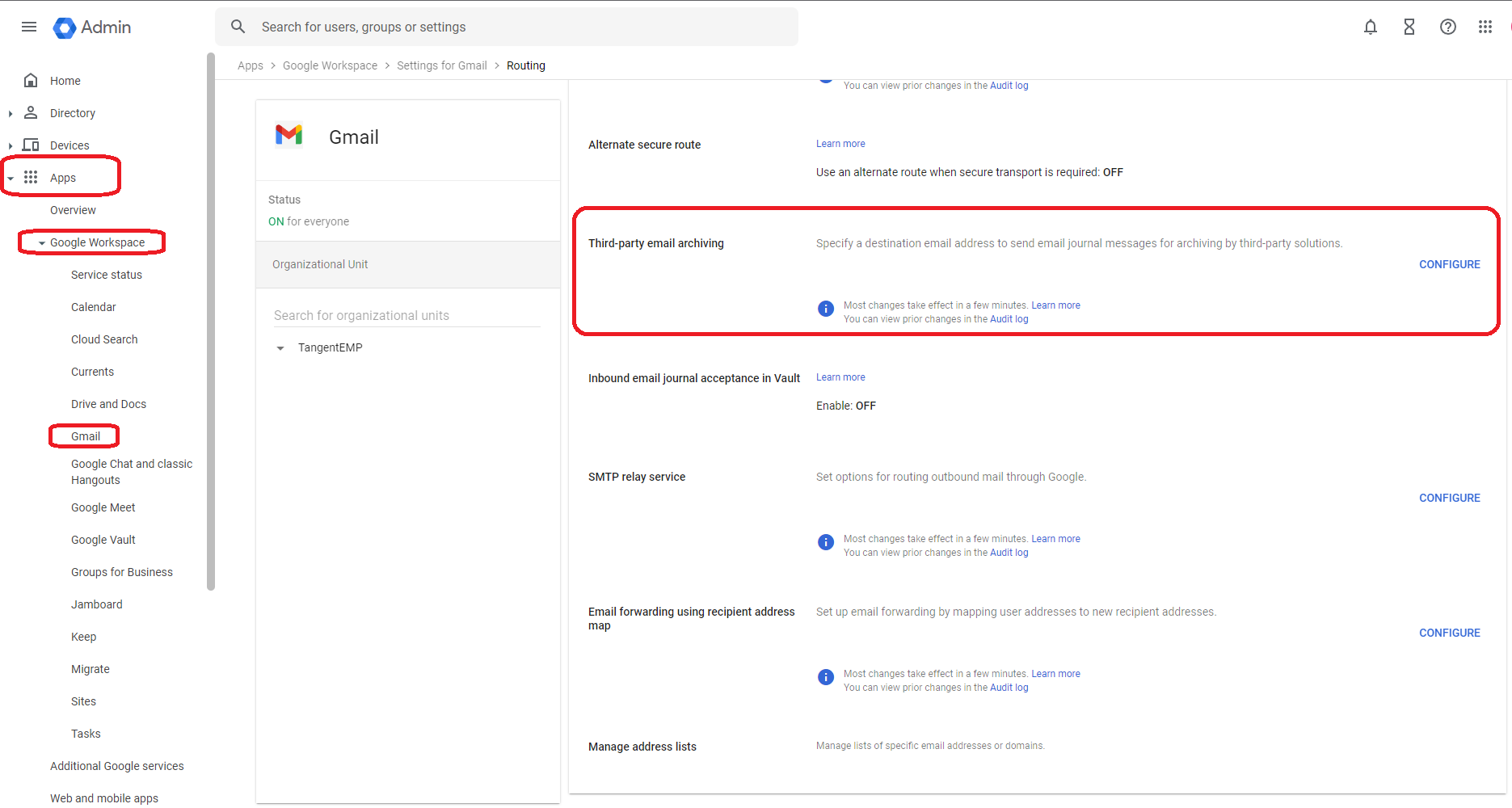Viewport: 1512px width, 808px height.
Task: Click the Devices icon in sidebar
Action: click(31, 145)
